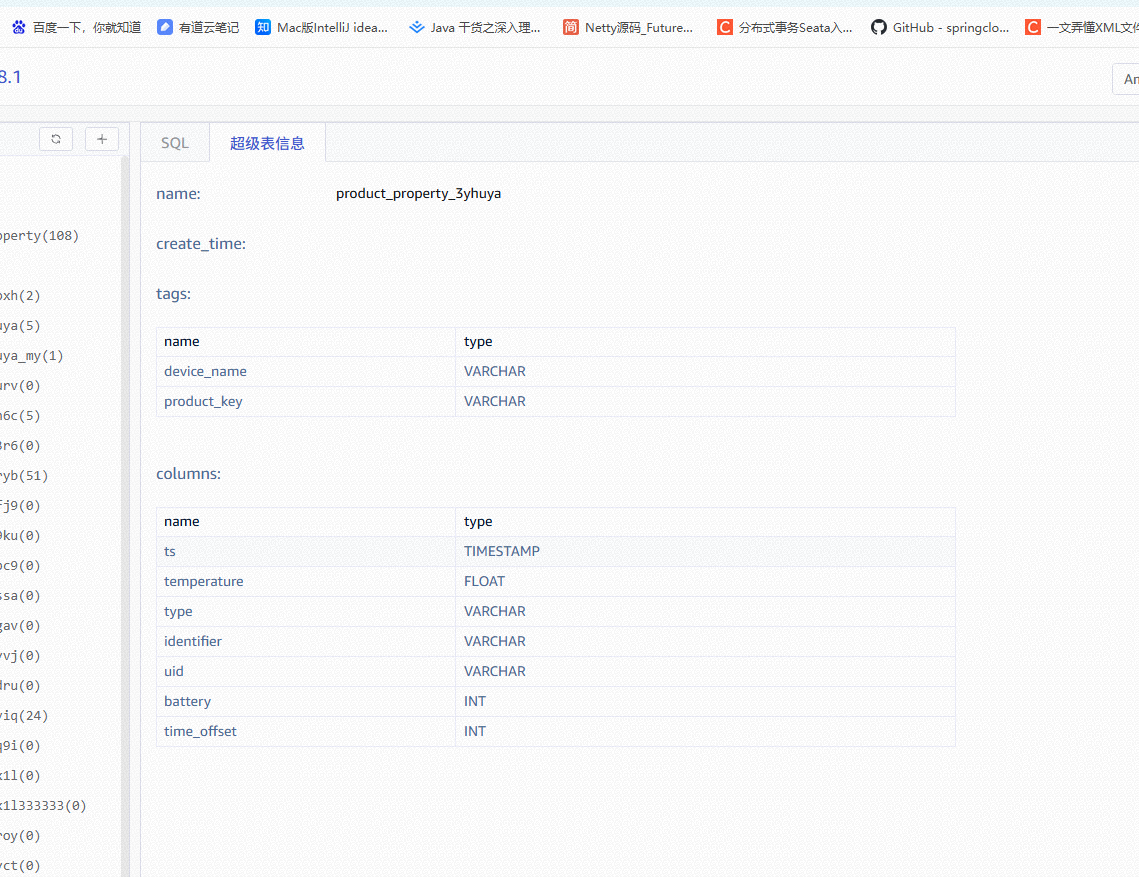Open the Youdao Cloud Notes bookmark
The width and height of the screenshot is (1139, 877).
tap(198, 27)
